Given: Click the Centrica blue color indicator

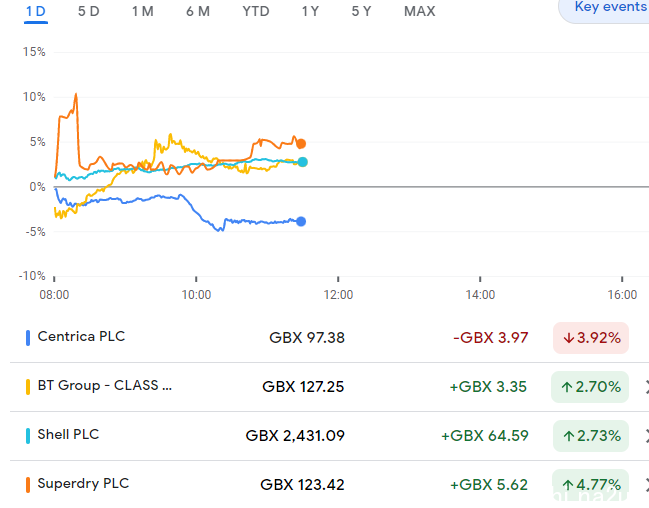Looking at the screenshot, I should click(28, 337).
